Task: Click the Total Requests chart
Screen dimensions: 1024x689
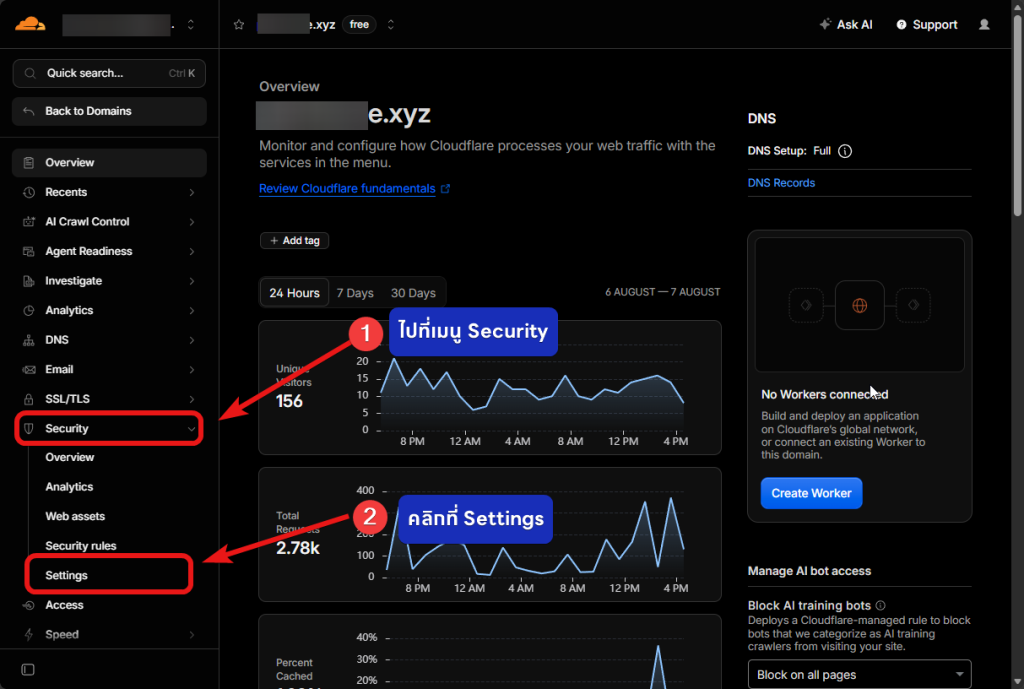Action: pos(490,534)
